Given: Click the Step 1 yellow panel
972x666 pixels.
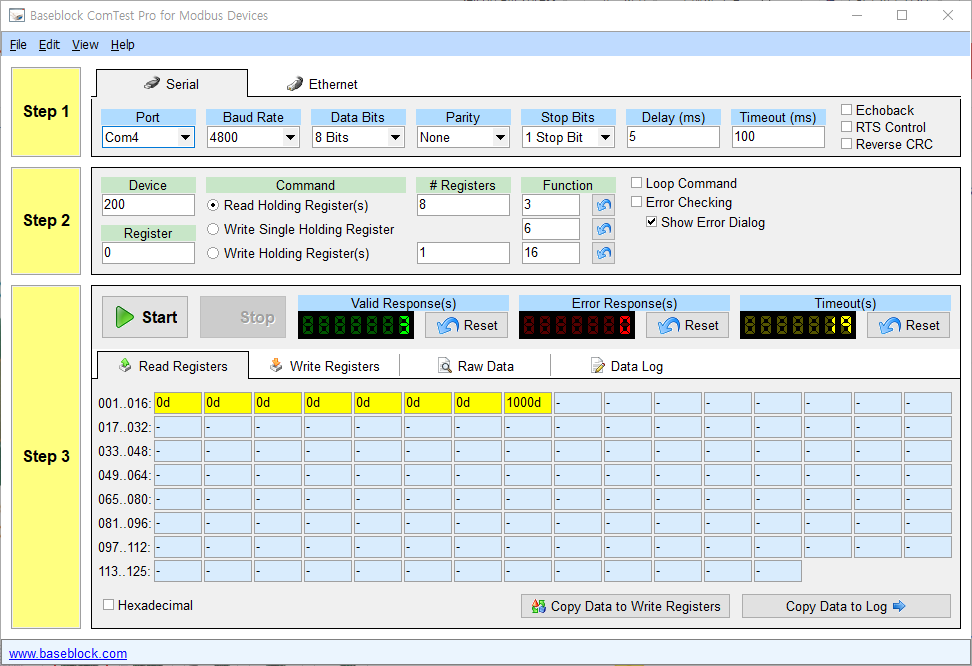Looking at the screenshot, I should (46, 112).
